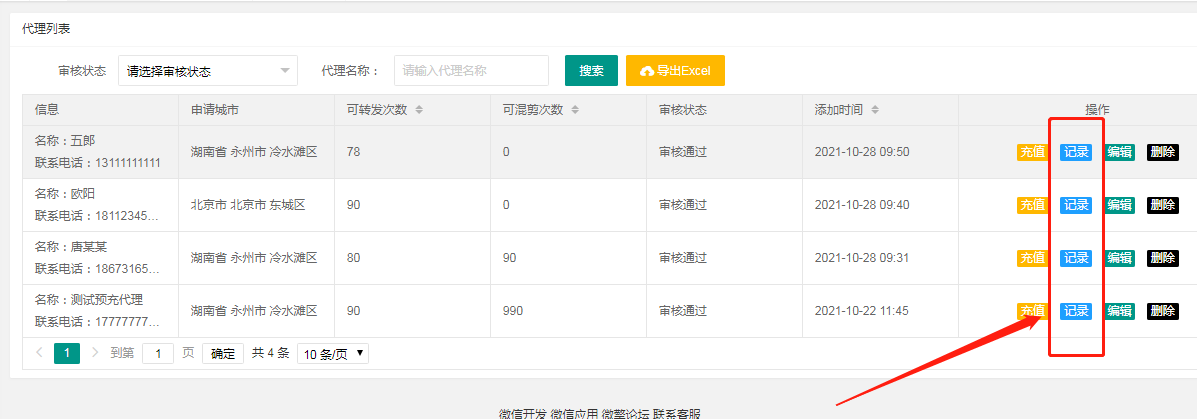
Task: Click 记录 for agent 测试预充代理
Action: [x=1076, y=311]
